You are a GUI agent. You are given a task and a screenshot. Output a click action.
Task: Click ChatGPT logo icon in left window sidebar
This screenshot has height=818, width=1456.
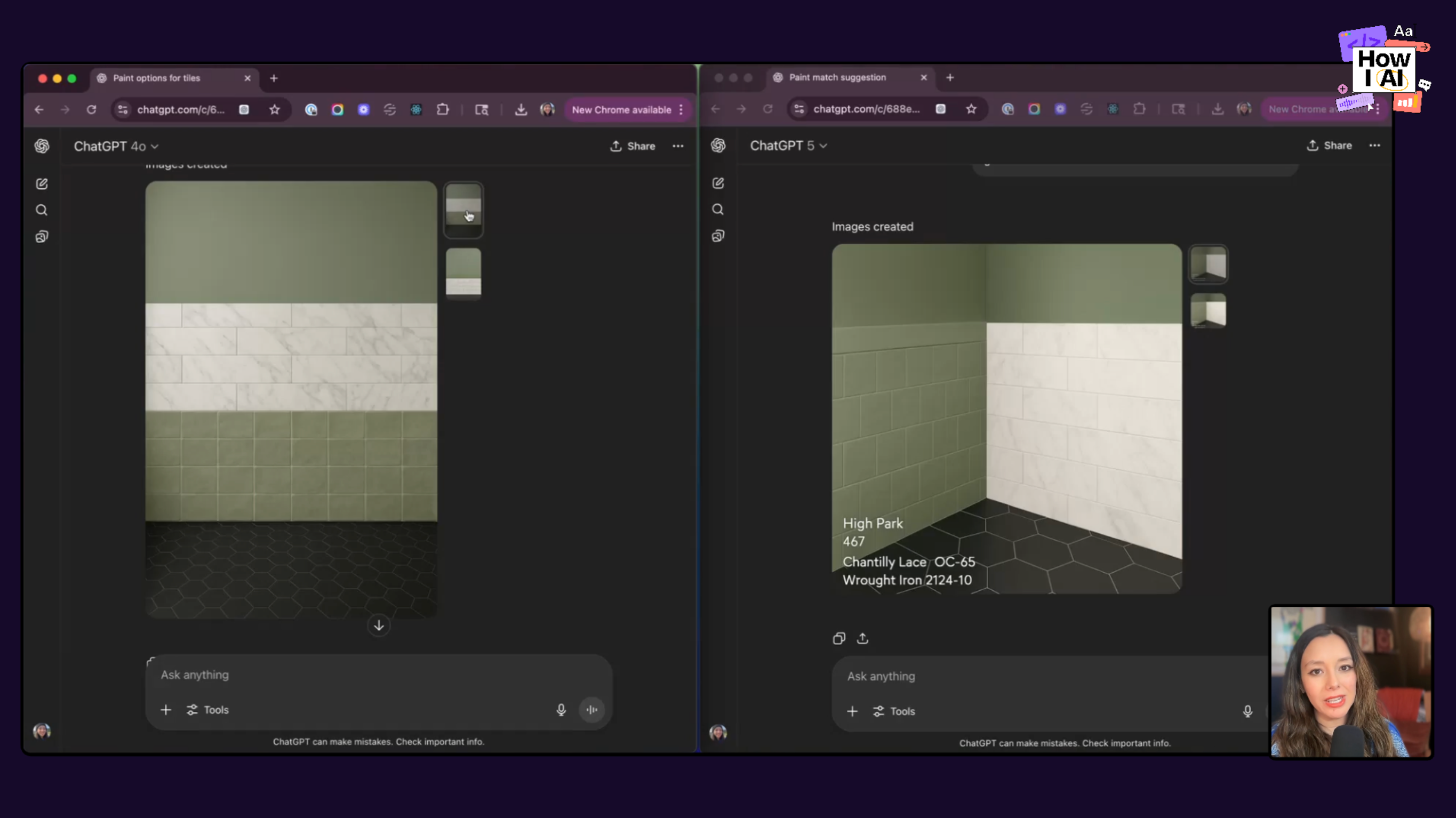pos(42,146)
